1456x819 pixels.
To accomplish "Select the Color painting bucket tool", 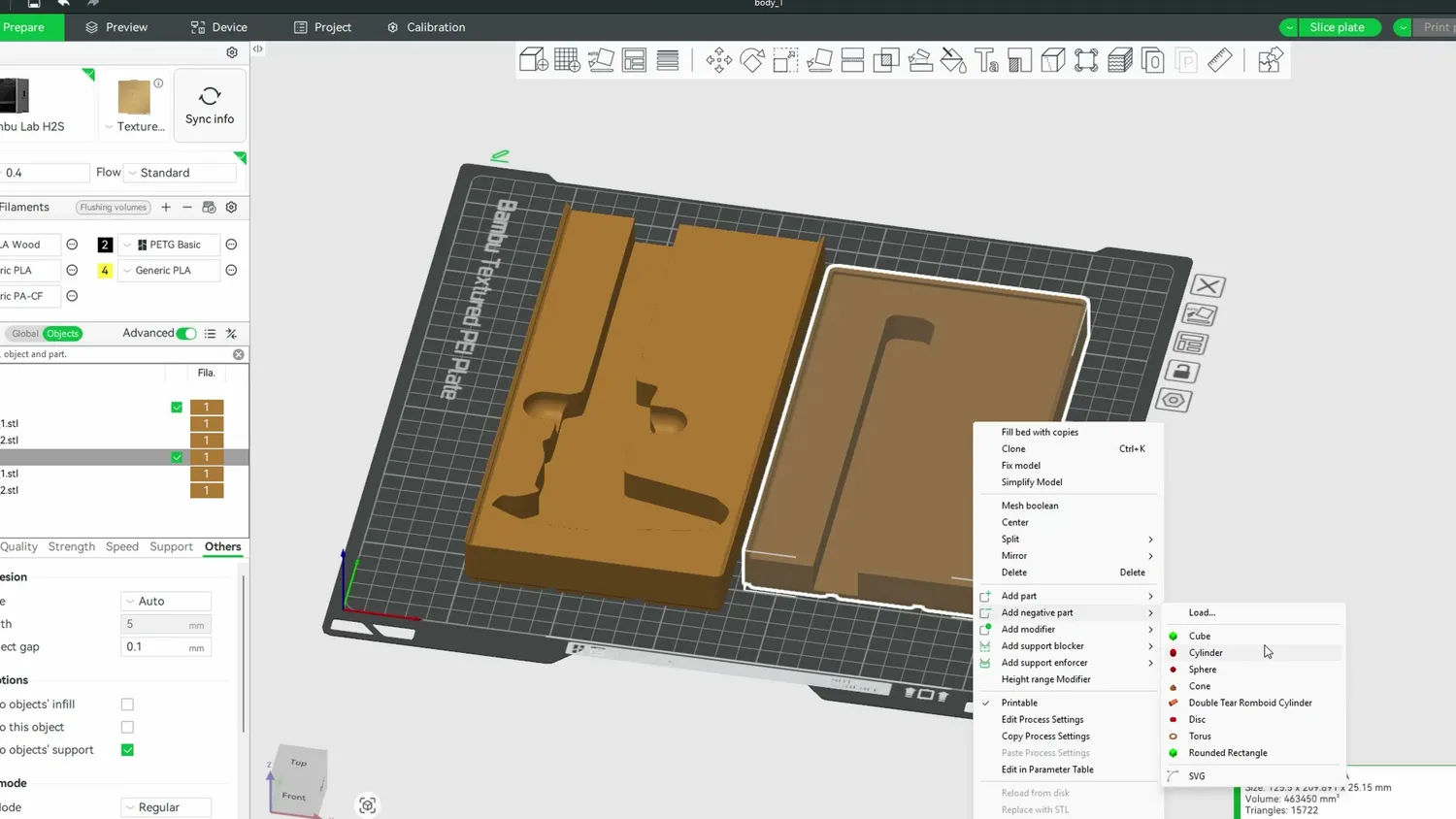I will pyautogui.click(x=953, y=60).
